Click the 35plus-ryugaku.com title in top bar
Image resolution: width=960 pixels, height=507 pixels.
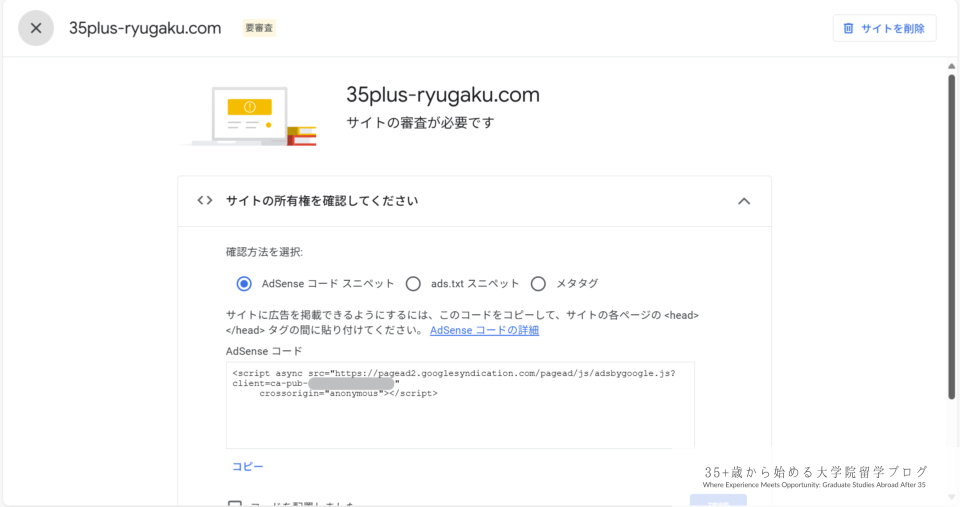[x=145, y=28]
